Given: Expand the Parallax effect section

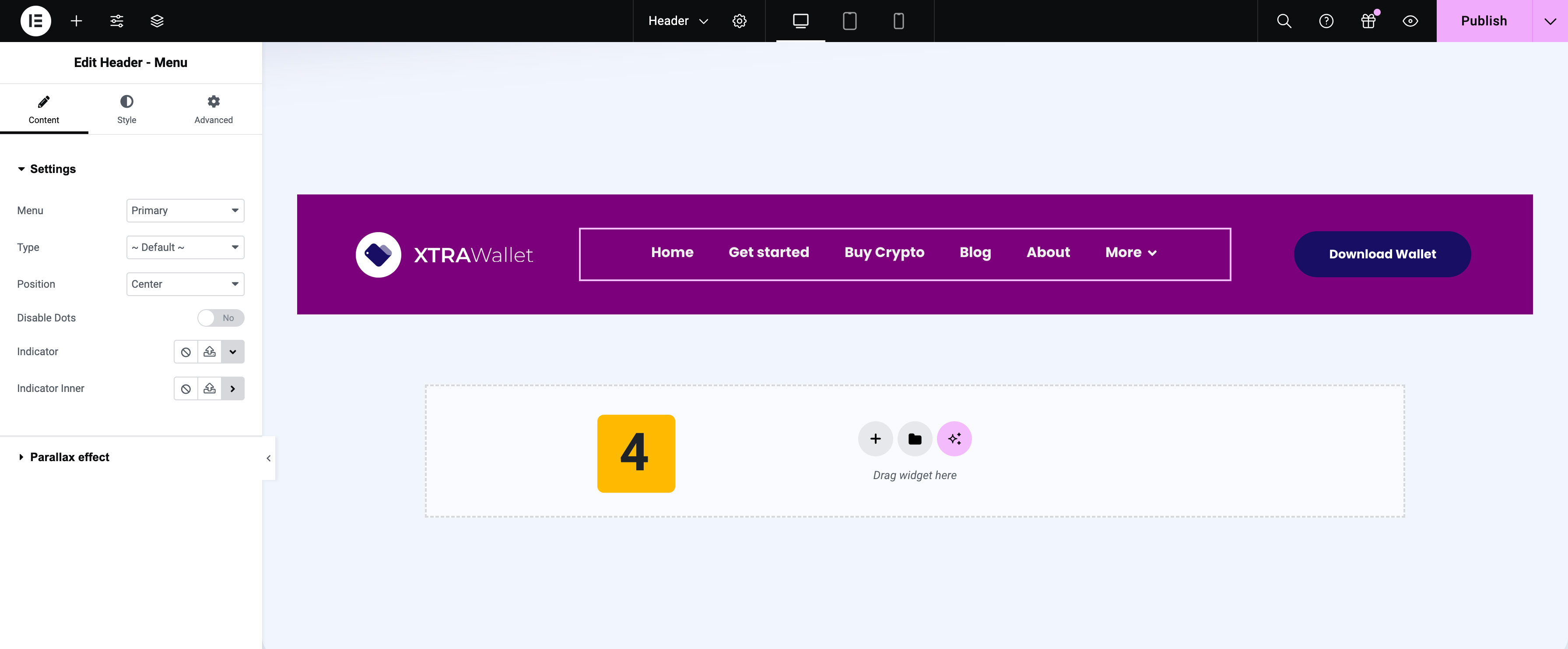Looking at the screenshot, I should coord(70,456).
